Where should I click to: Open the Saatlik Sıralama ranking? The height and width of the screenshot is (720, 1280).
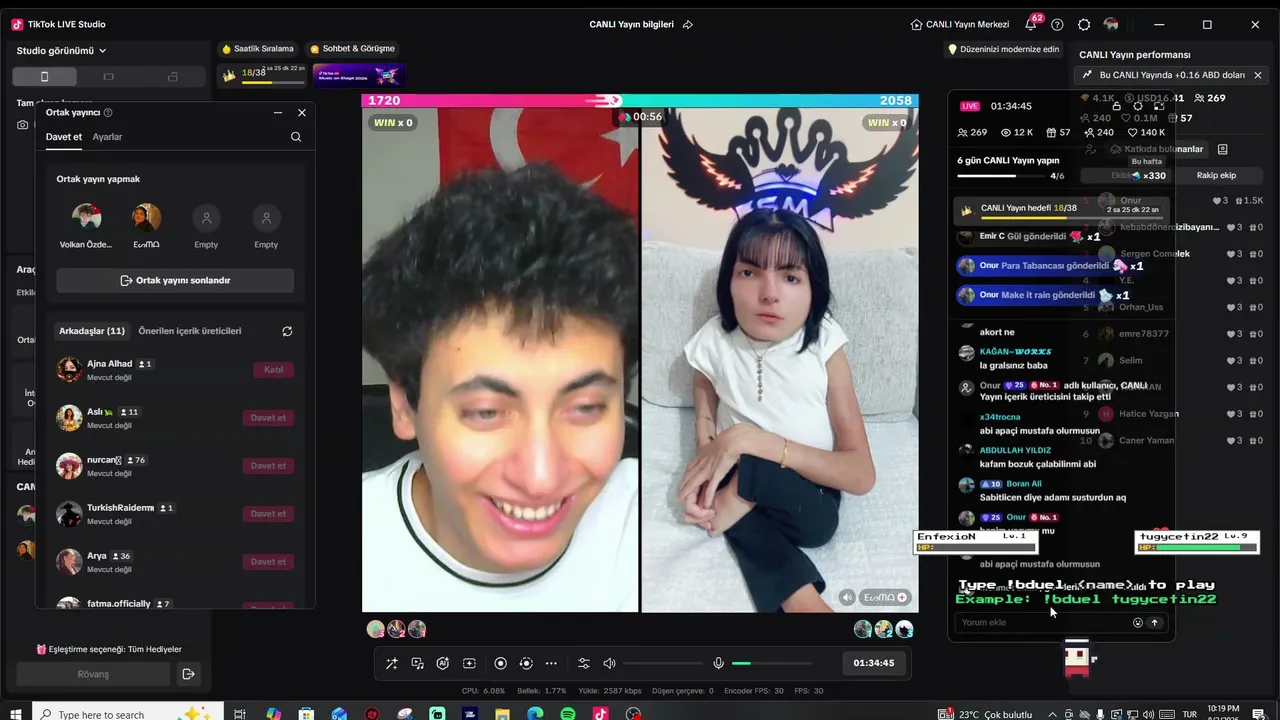tap(258, 48)
